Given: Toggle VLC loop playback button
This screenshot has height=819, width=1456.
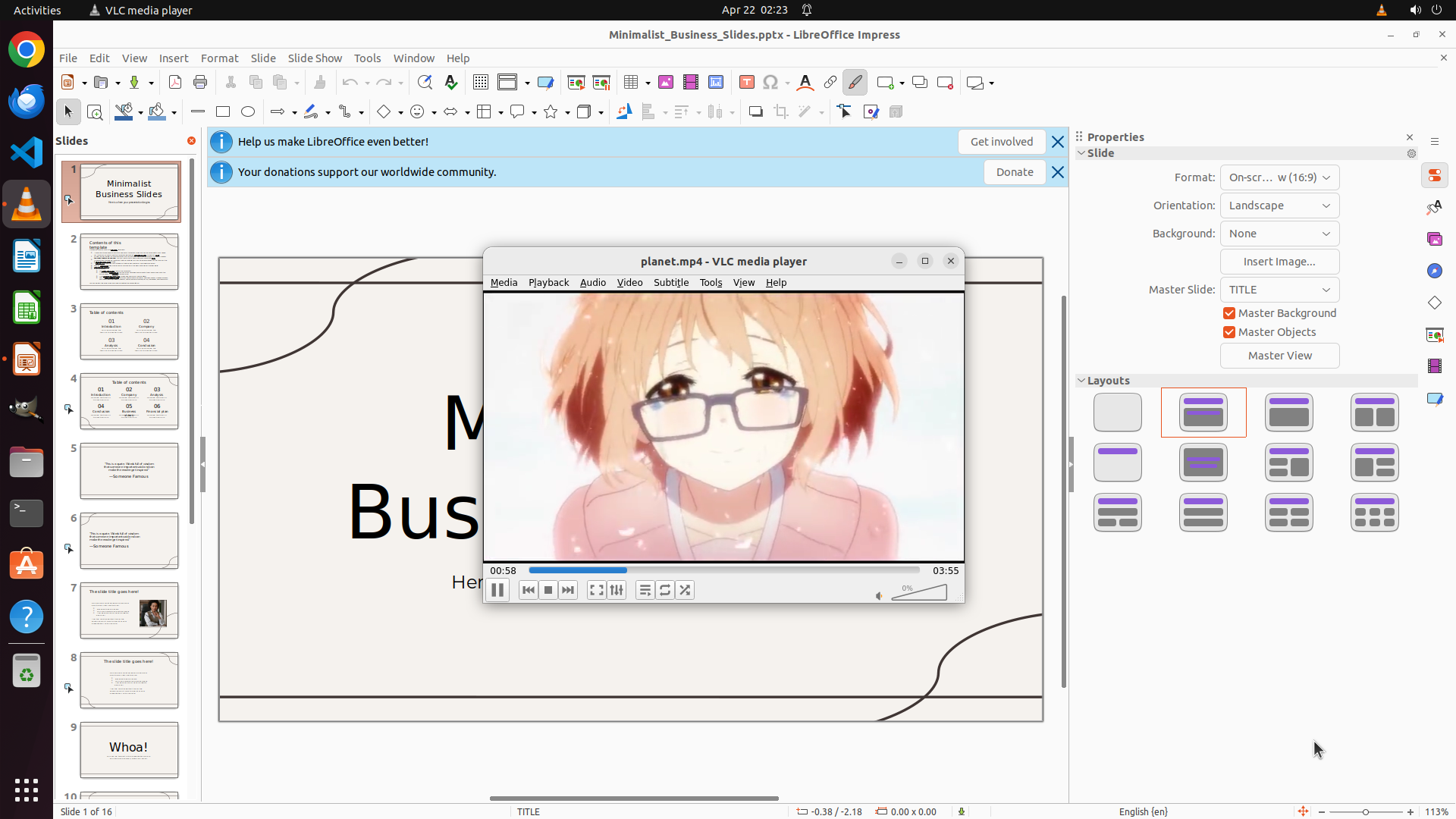Looking at the screenshot, I should tap(665, 590).
